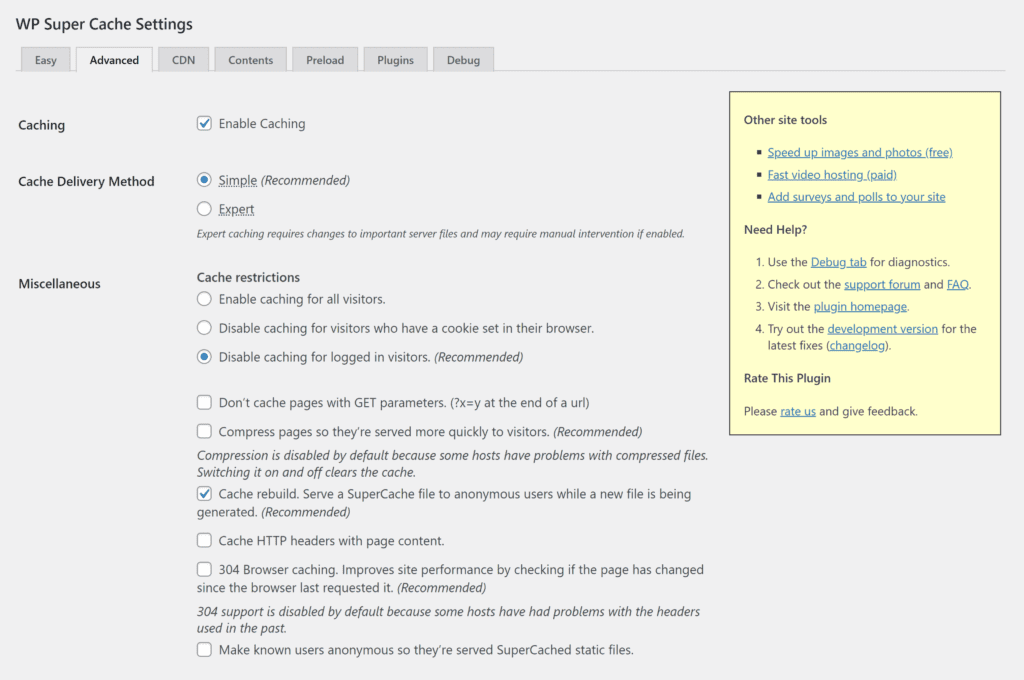
Task: Go to the plugin homepage link
Action: pyautogui.click(x=860, y=306)
